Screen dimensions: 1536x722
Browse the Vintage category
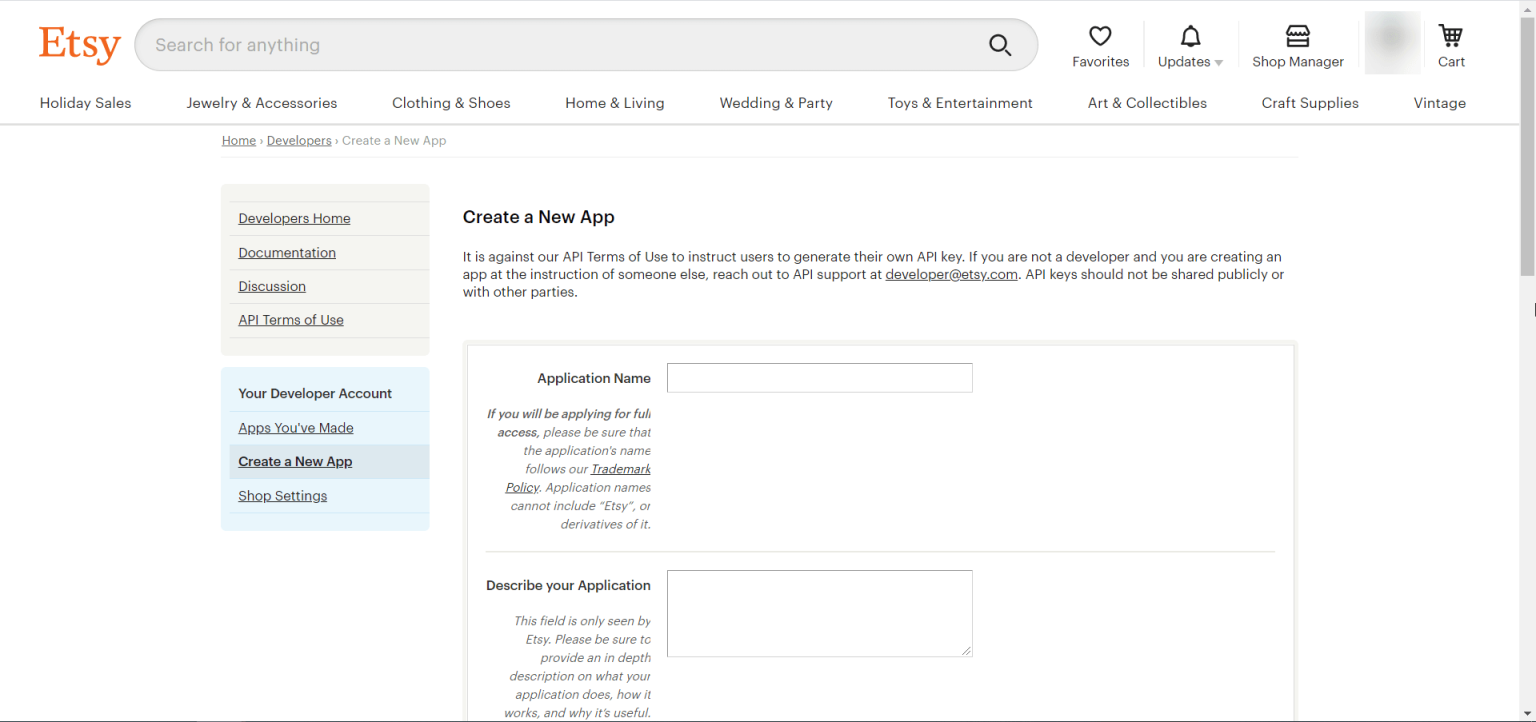pyautogui.click(x=1439, y=103)
